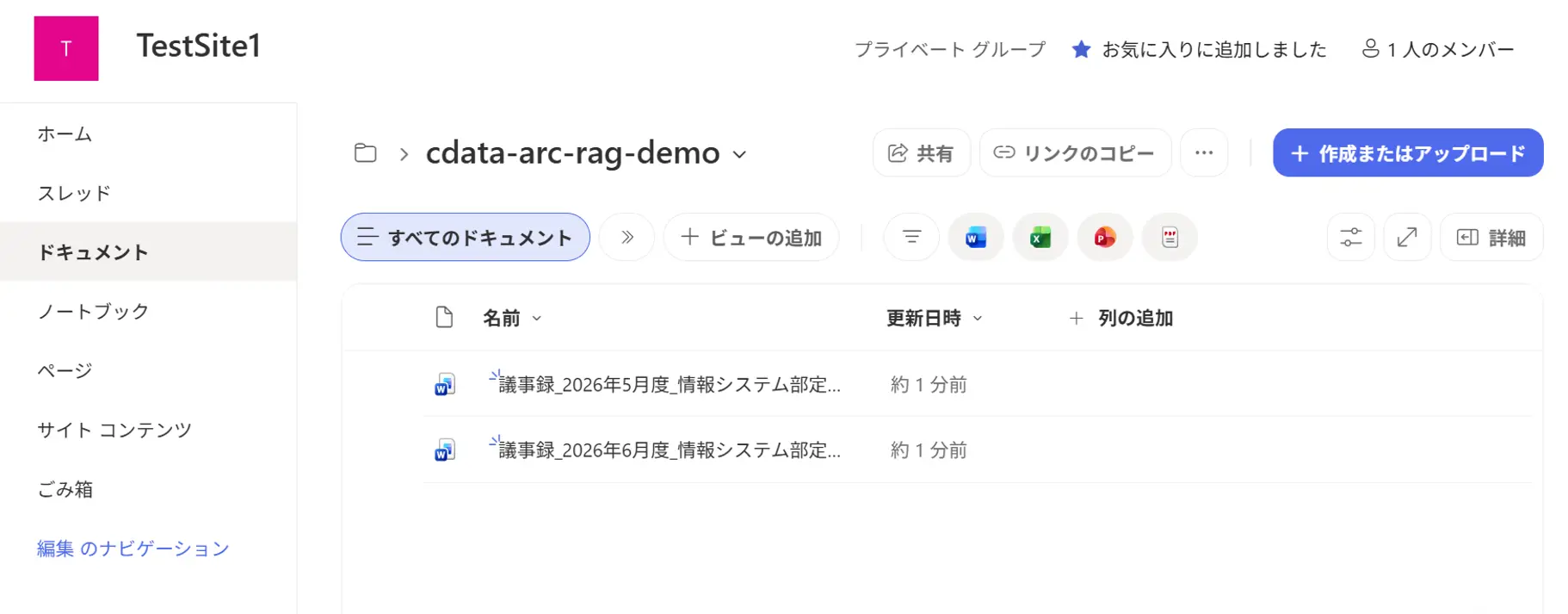Expand the cdata-arc-rag-demo folder dropdown
Screen dimensions: 1568x614
pyautogui.click(x=739, y=155)
